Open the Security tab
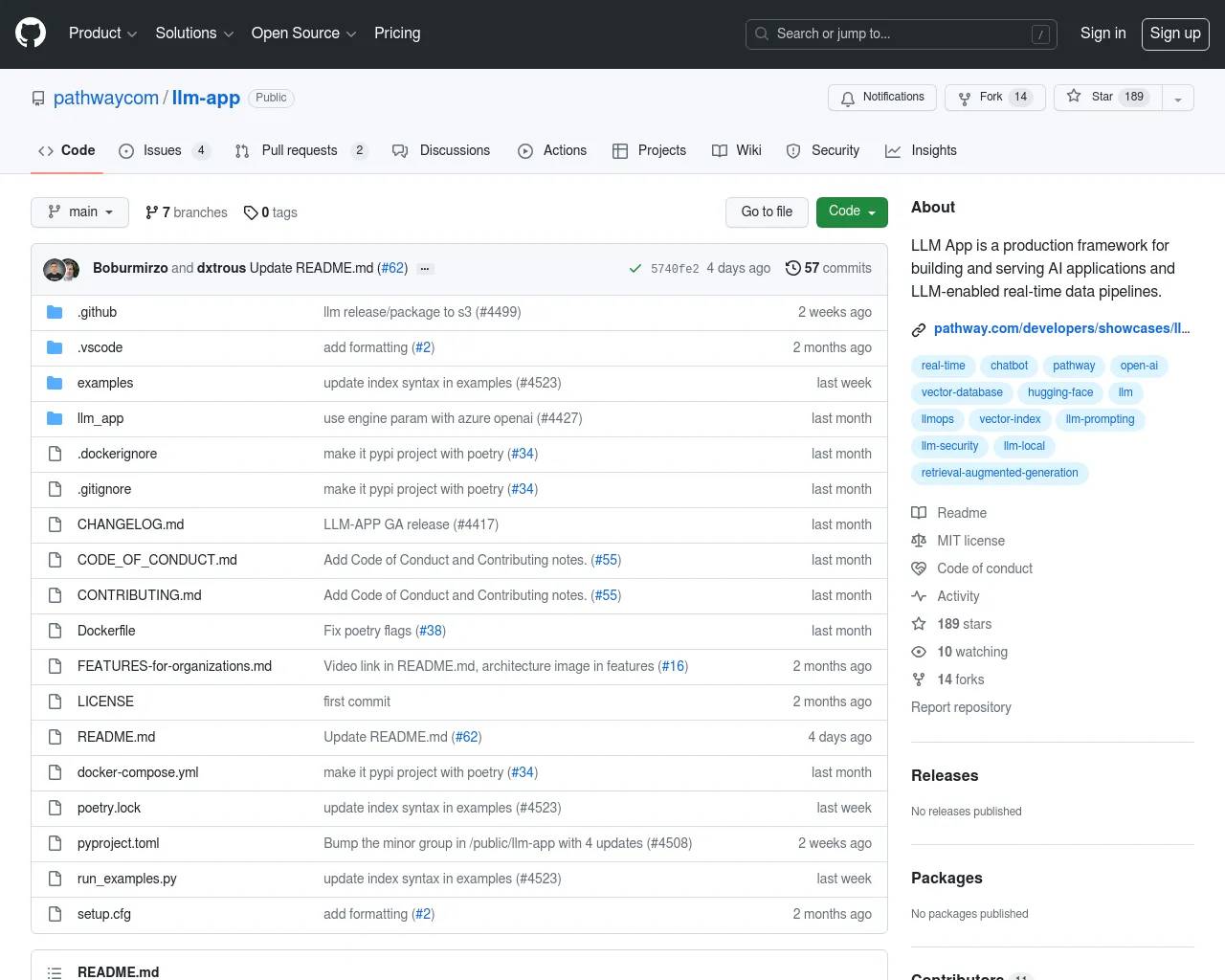Screen dimensions: 1225x980 point(823,150)
